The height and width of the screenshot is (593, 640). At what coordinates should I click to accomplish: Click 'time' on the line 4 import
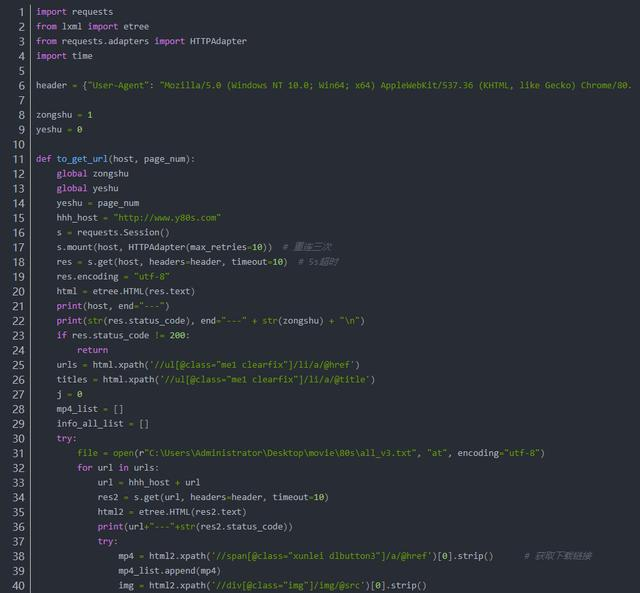click(x=82, y=56)
